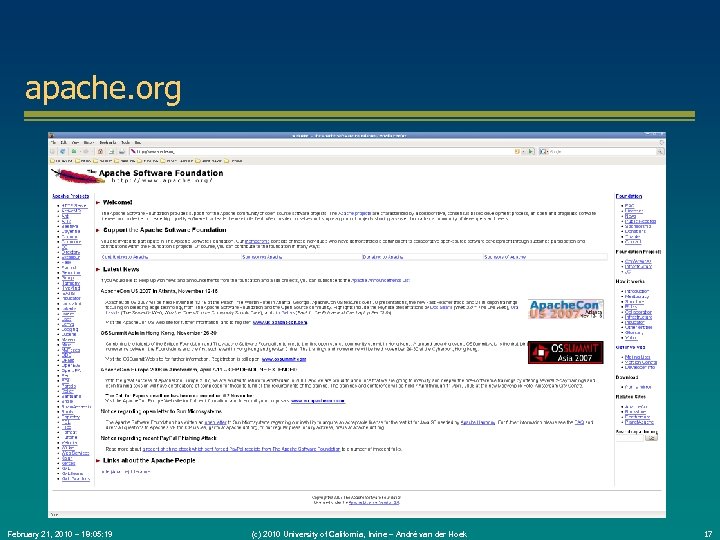
Task: Open the first bookmarks toolbar folder
Action: coord(62,161)
